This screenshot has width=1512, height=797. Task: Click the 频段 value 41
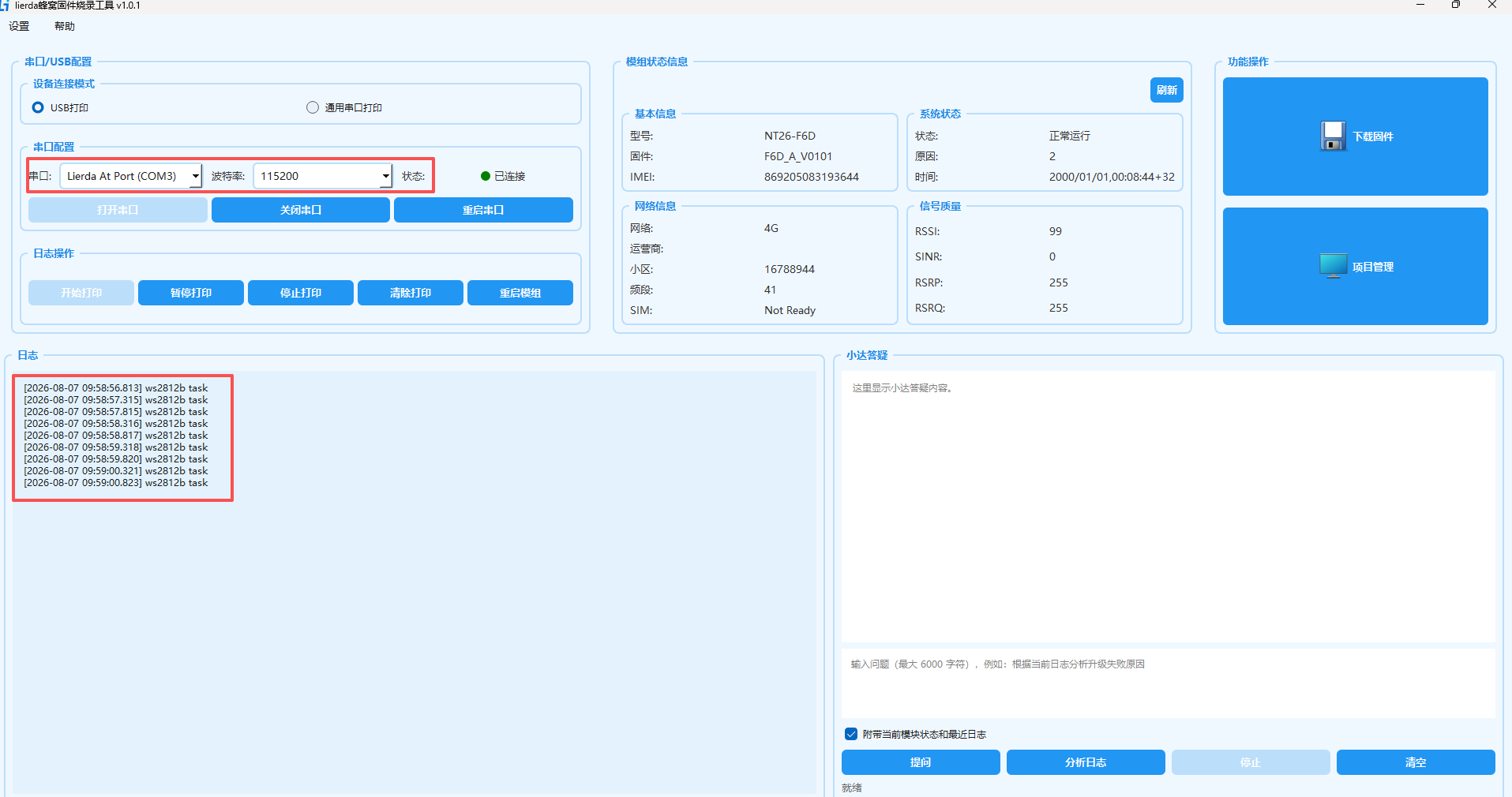click(x=770, y=290)
